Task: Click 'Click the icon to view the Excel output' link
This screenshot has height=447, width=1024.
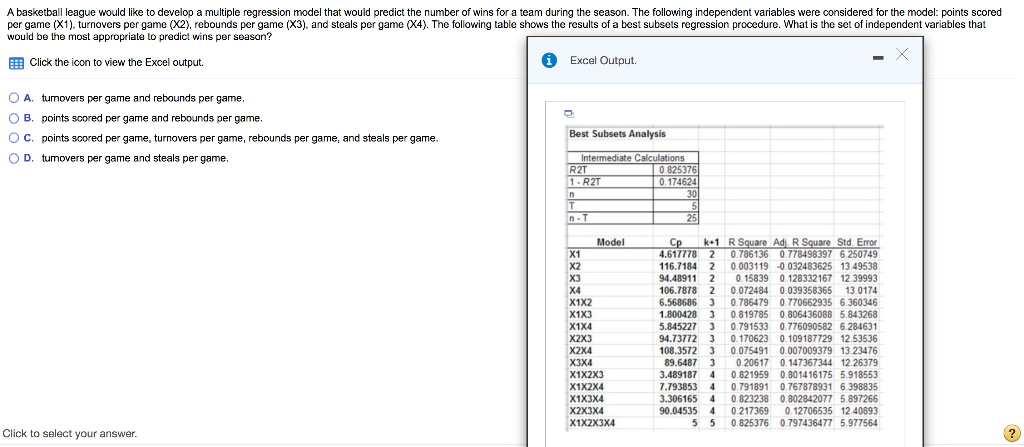Action: [117, 63]
